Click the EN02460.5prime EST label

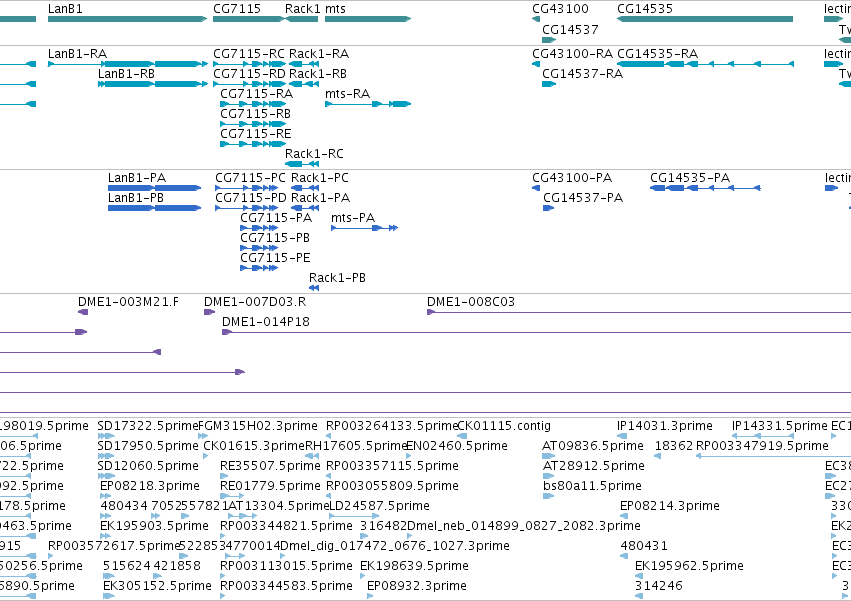[x=457, y=446]
